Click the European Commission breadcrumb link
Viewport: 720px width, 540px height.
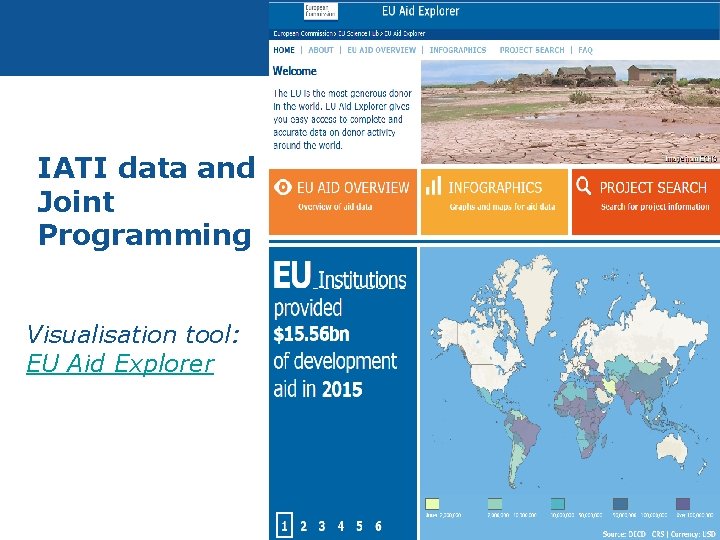[x=304, y=34]
